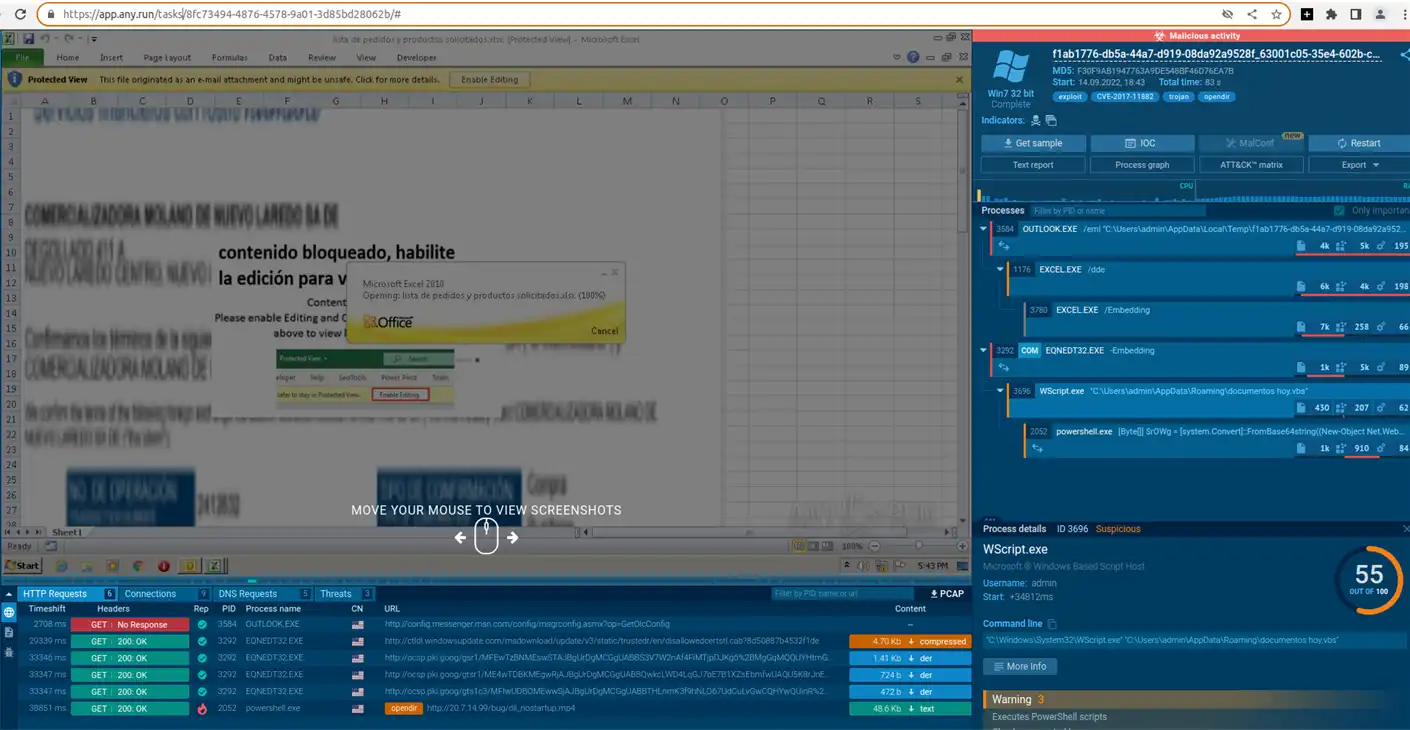This screenshot has height=730, width=1410.
Task: Collapse the EQNEDT32.EXE process tree
Action: (984, 351)
